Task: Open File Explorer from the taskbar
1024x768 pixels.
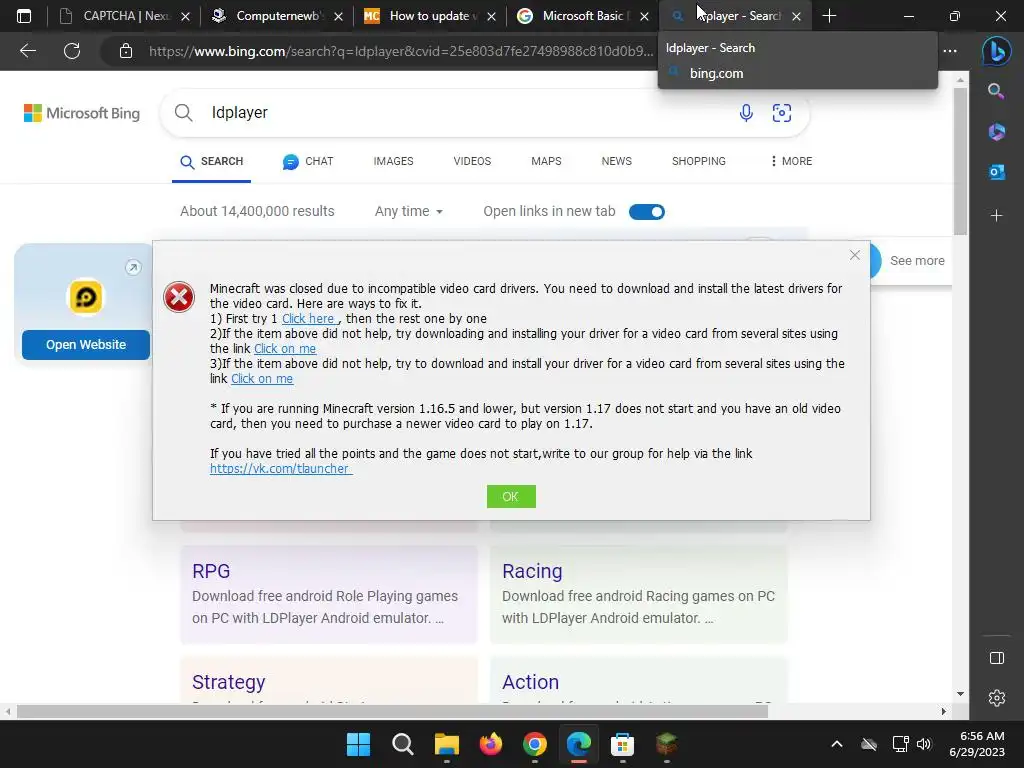Action: [447, 744]
